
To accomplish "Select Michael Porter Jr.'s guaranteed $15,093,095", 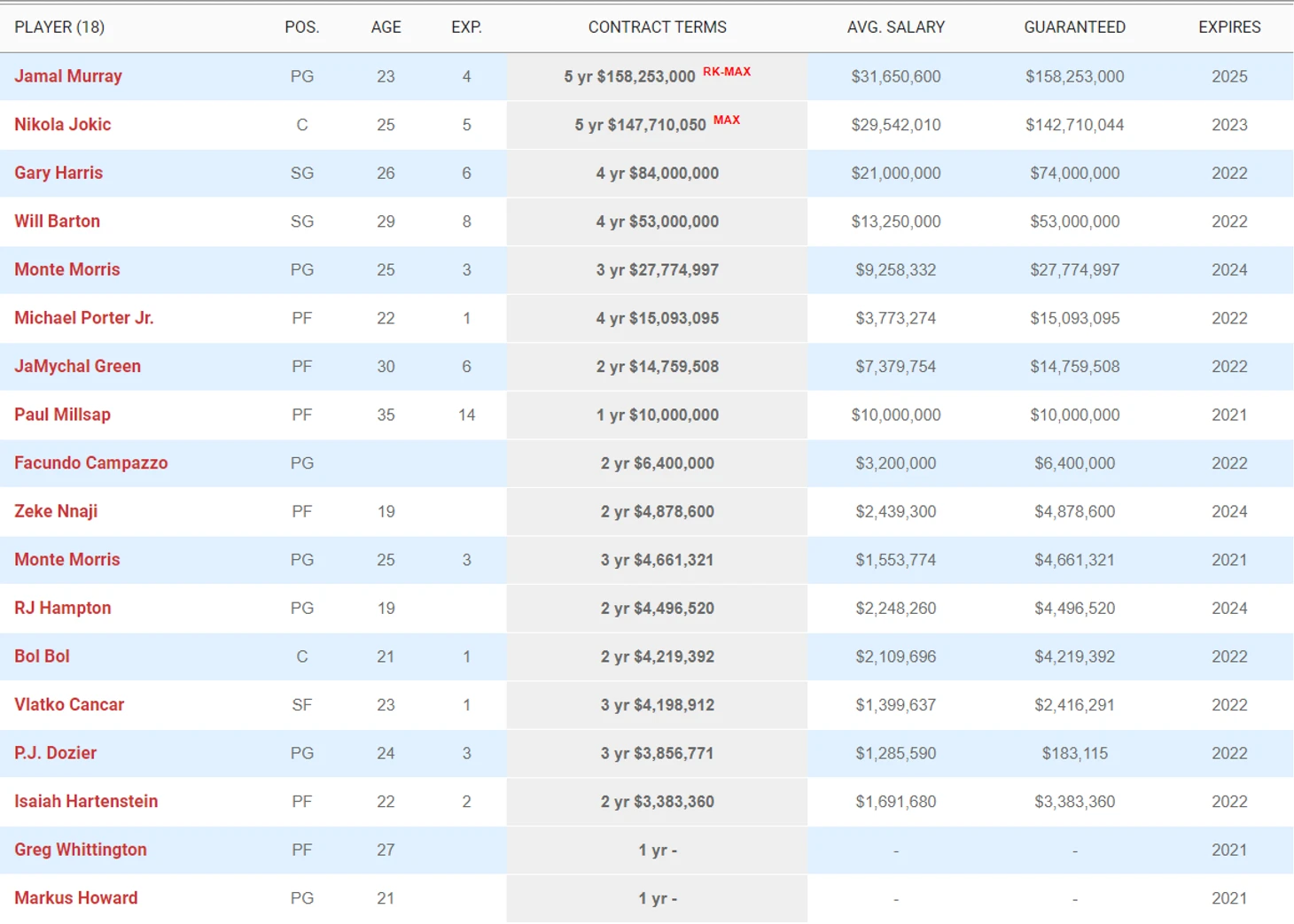I will click(1075, 318).
